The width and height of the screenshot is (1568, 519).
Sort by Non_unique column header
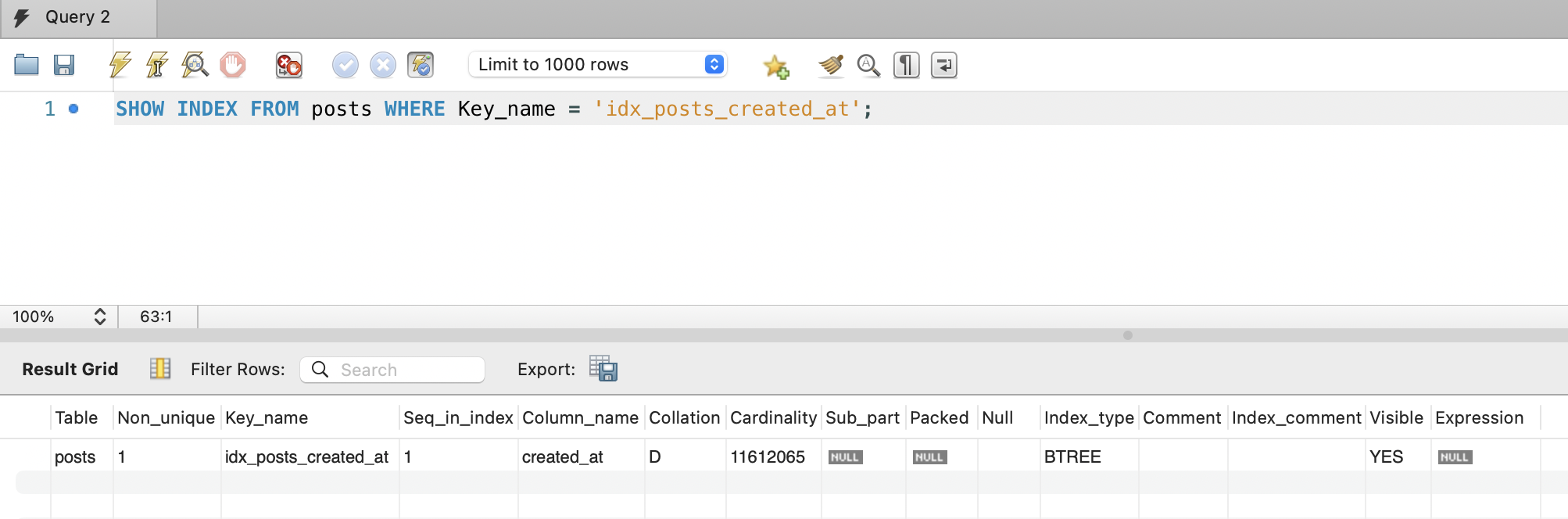click(x=166, y=417)
